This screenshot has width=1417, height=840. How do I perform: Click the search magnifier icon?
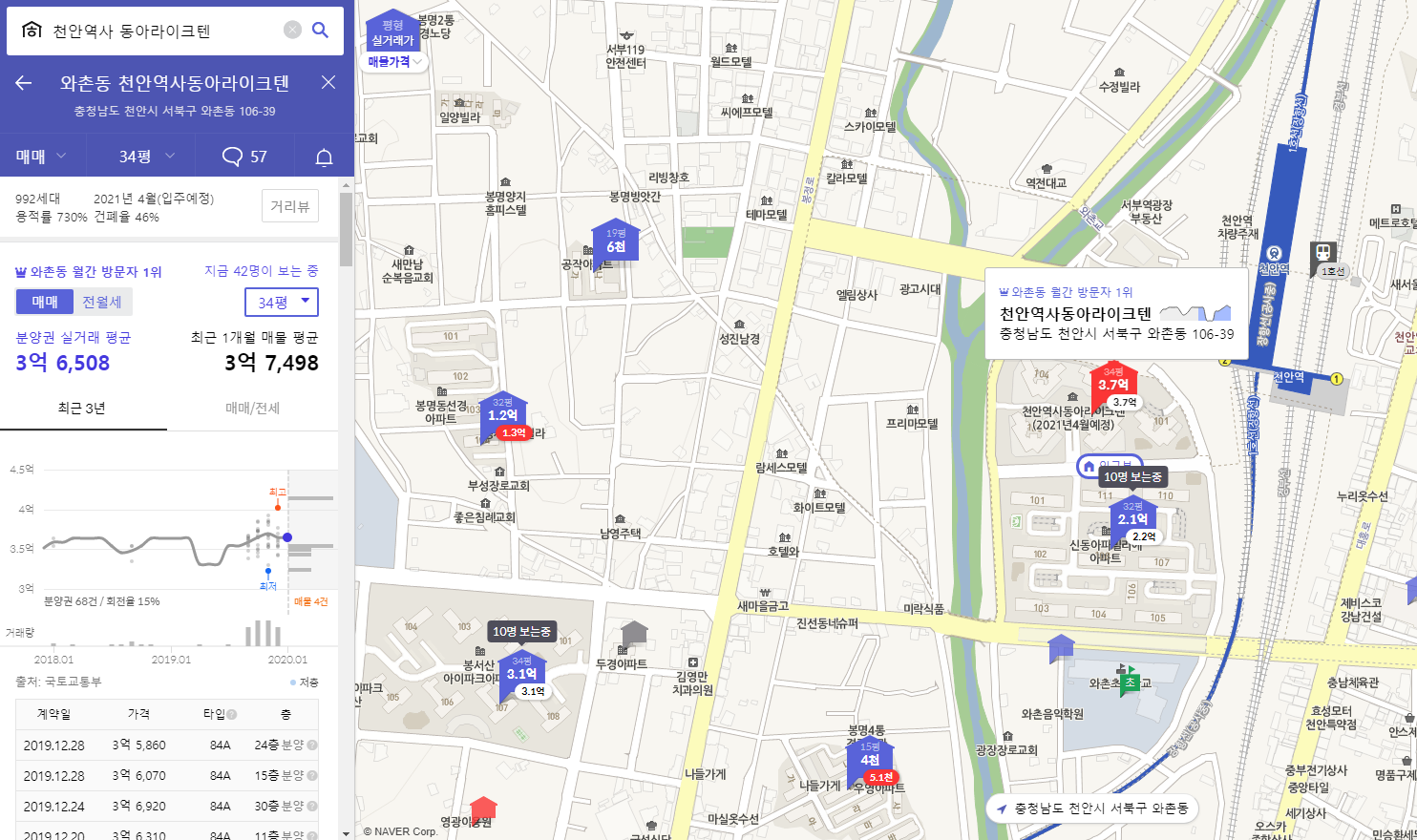pos(321,30)
